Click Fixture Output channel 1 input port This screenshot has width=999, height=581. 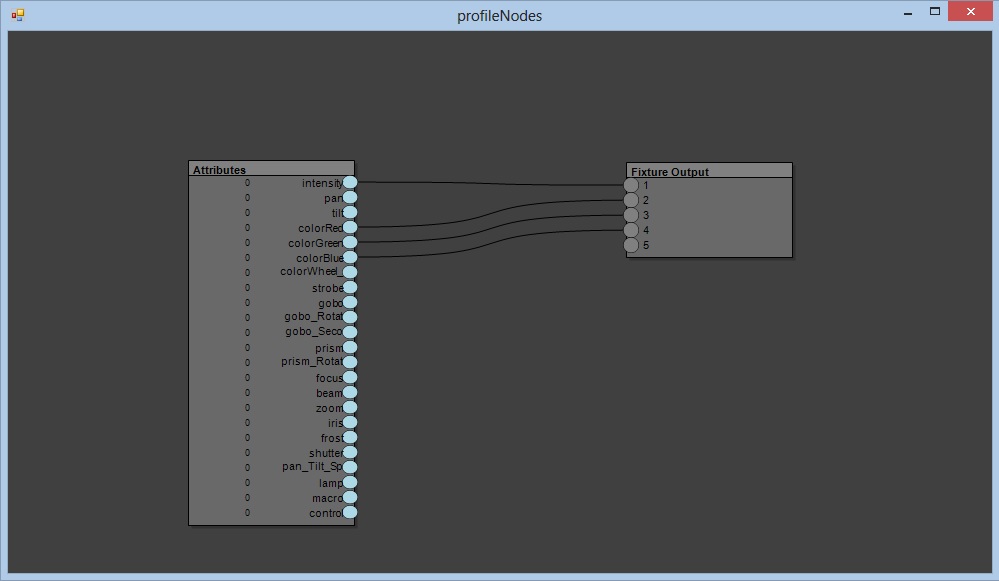coord(631,185)
